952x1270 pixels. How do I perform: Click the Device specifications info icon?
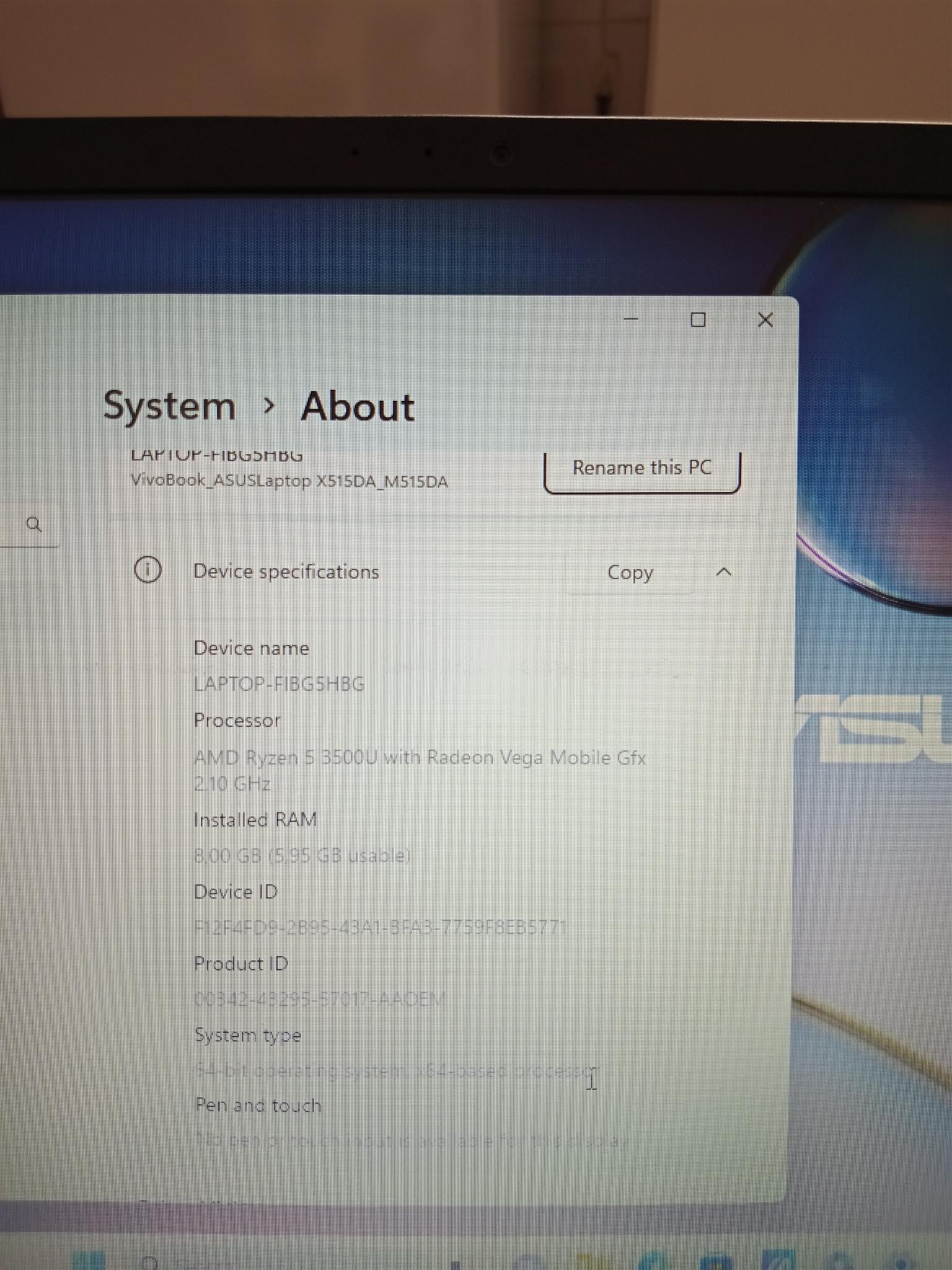[x=148, y=570]
